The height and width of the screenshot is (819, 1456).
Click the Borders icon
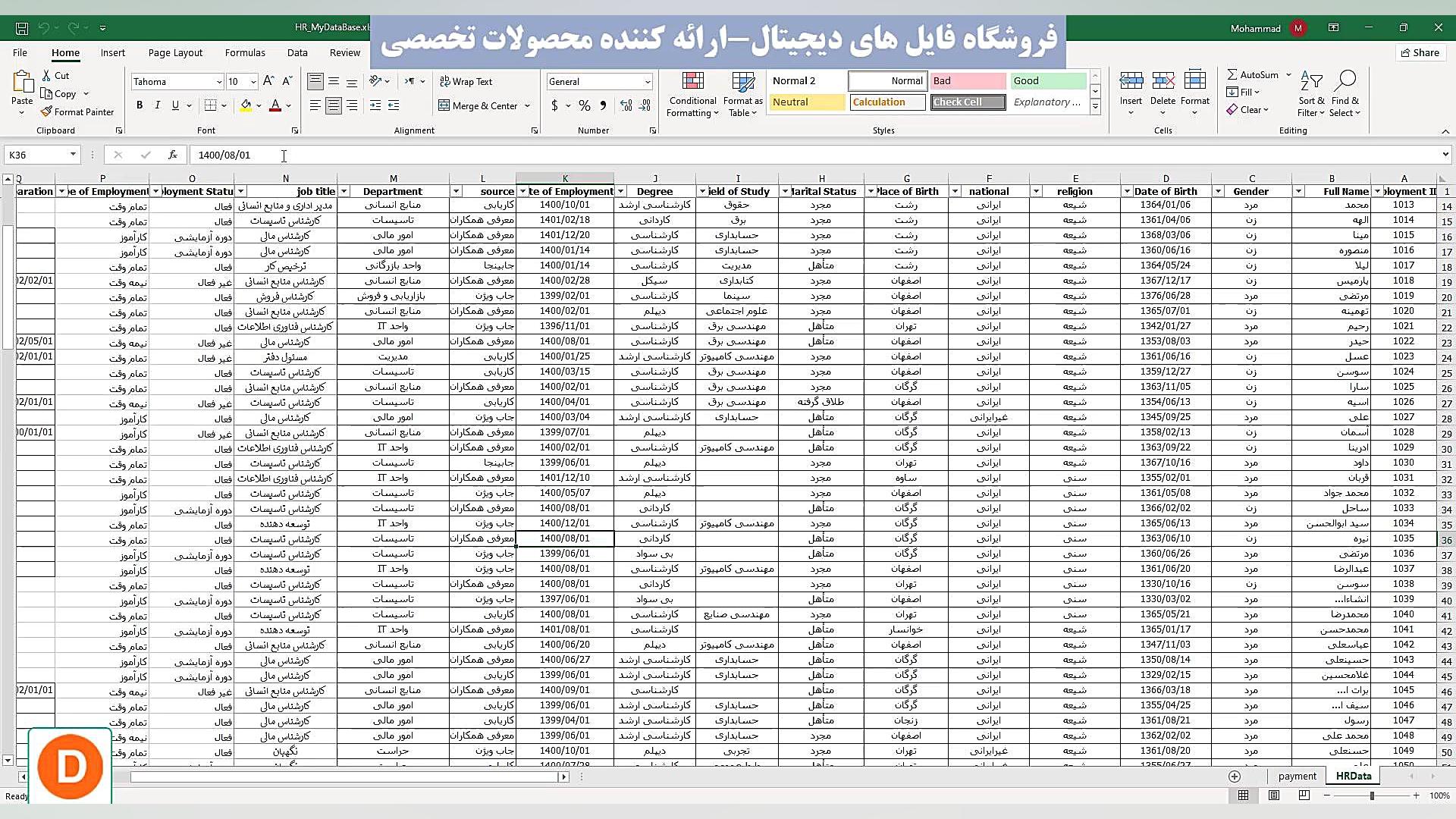[211, 105]
